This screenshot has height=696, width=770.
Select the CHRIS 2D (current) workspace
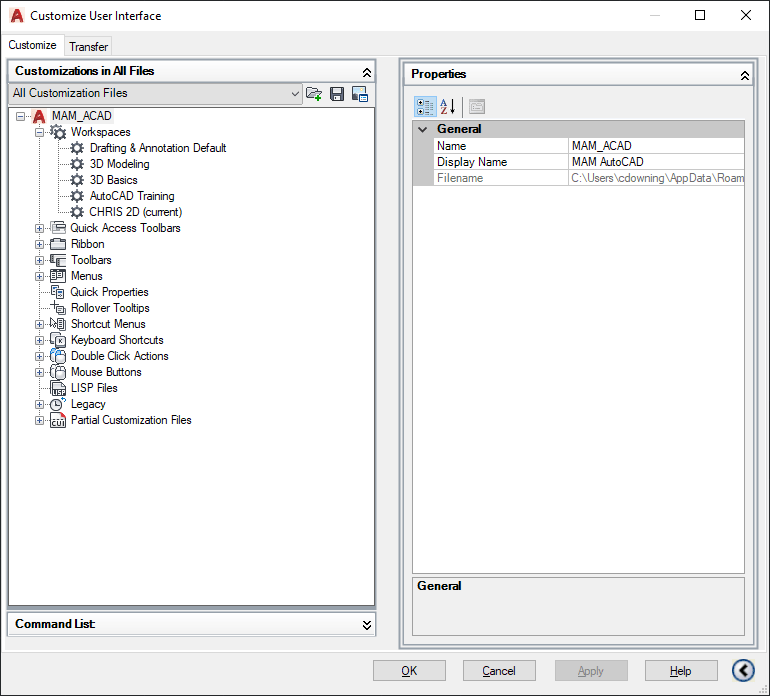pos(136,212)
